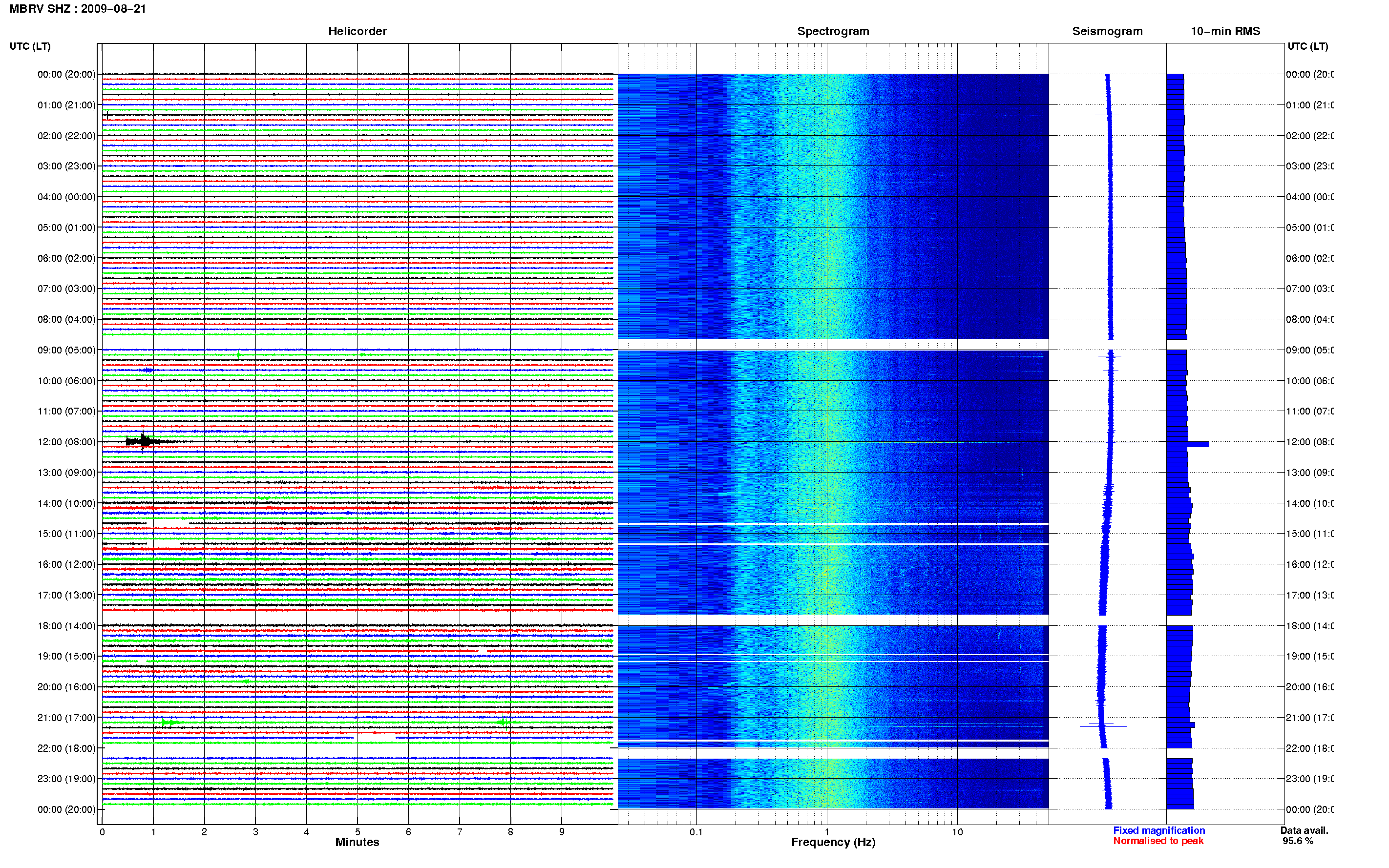Click the 'Minutes' x-axis label

coord(357,842)
